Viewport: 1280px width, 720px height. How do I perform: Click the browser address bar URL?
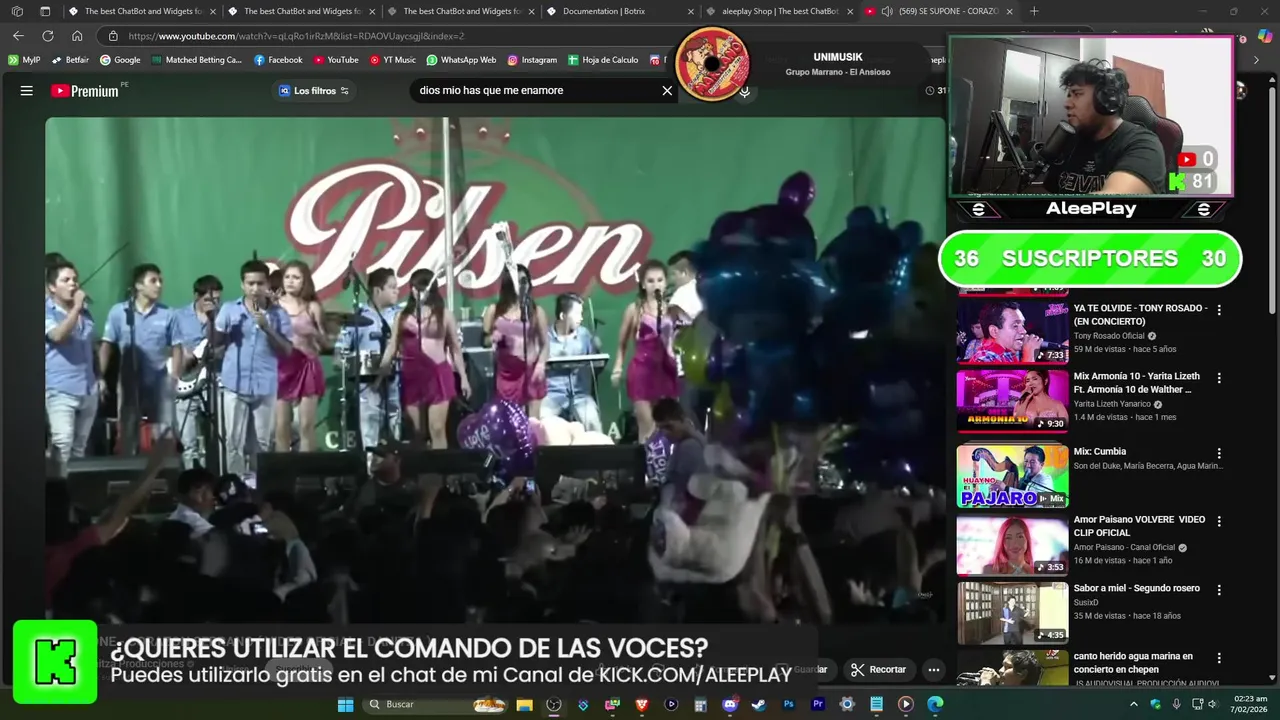(296, 36)
